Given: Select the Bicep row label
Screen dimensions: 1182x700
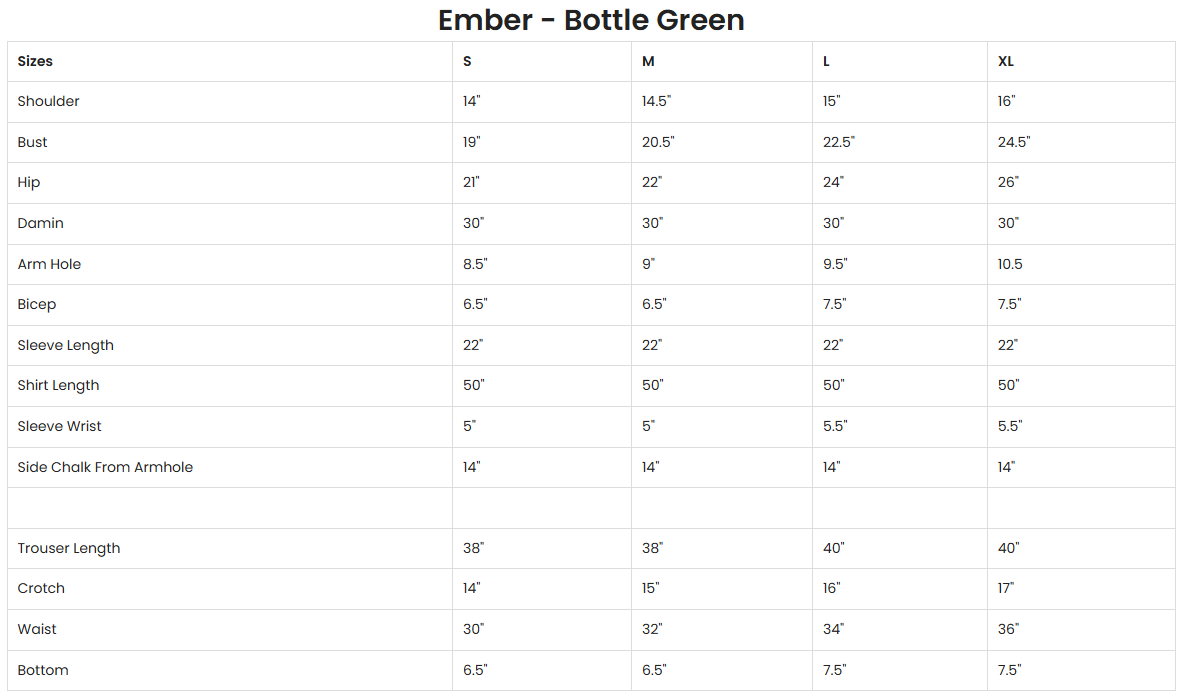Looking at the screenshot, I should 37,304.
